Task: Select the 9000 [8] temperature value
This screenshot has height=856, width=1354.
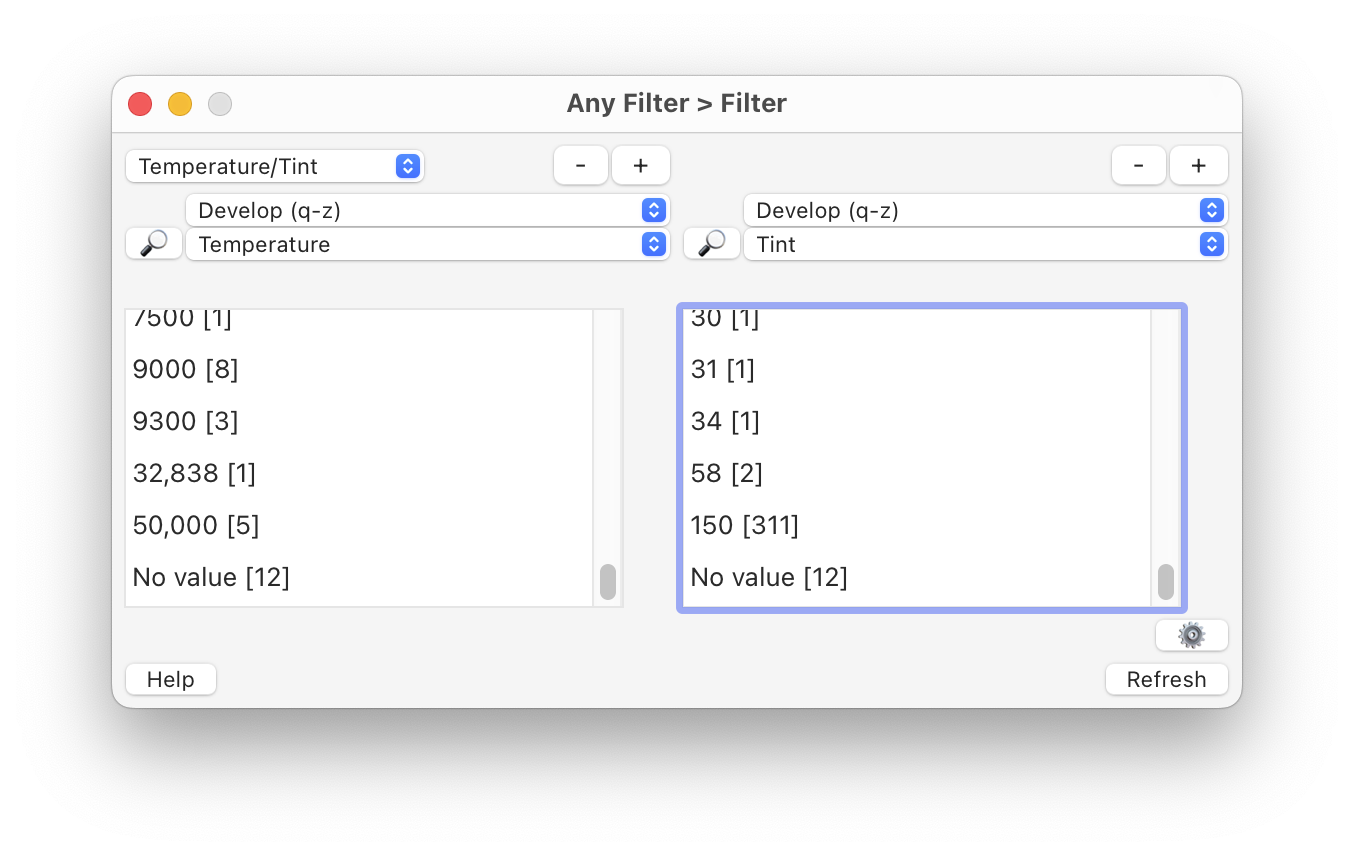Action: click(186, 369)
